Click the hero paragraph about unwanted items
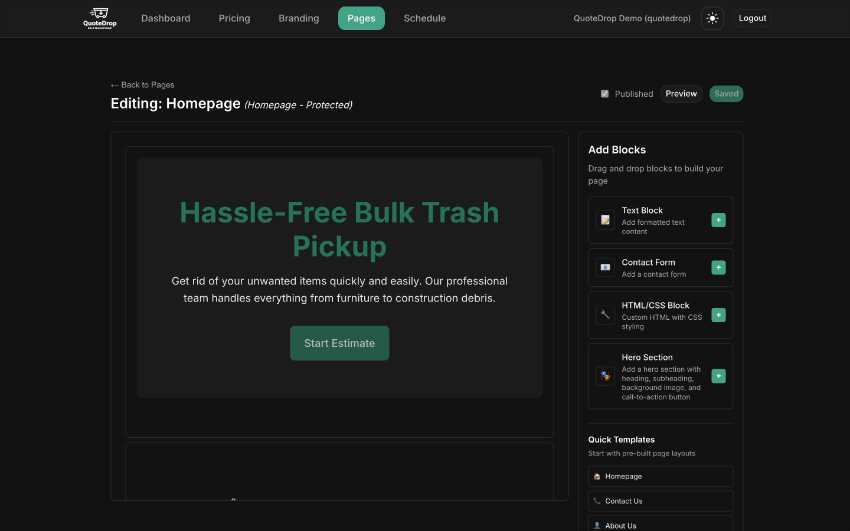Image resolution: width=850 pixels, height=531 pixels. point(339,290)
